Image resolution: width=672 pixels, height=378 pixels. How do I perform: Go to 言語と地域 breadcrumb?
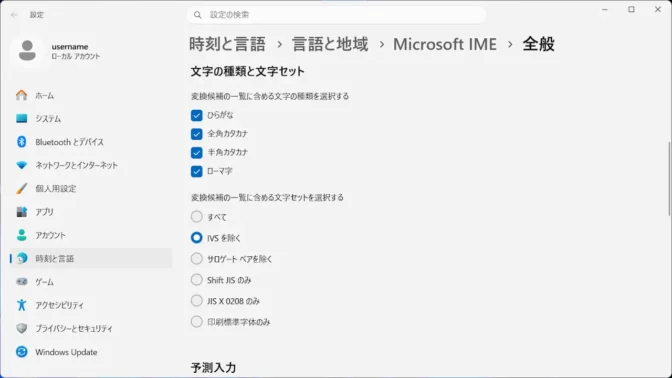coord(330,44)
